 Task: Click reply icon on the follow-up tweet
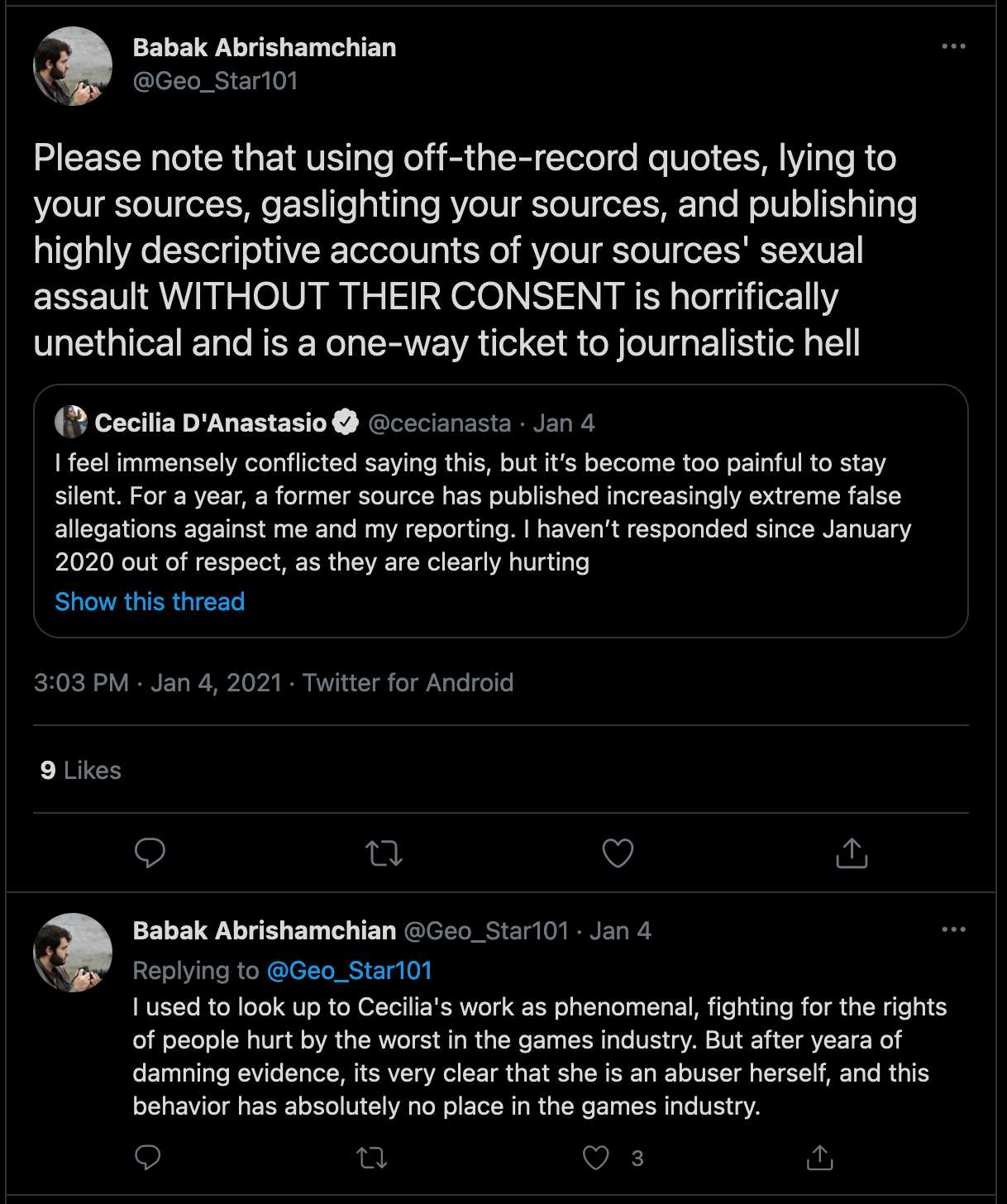pos(148,1158)
